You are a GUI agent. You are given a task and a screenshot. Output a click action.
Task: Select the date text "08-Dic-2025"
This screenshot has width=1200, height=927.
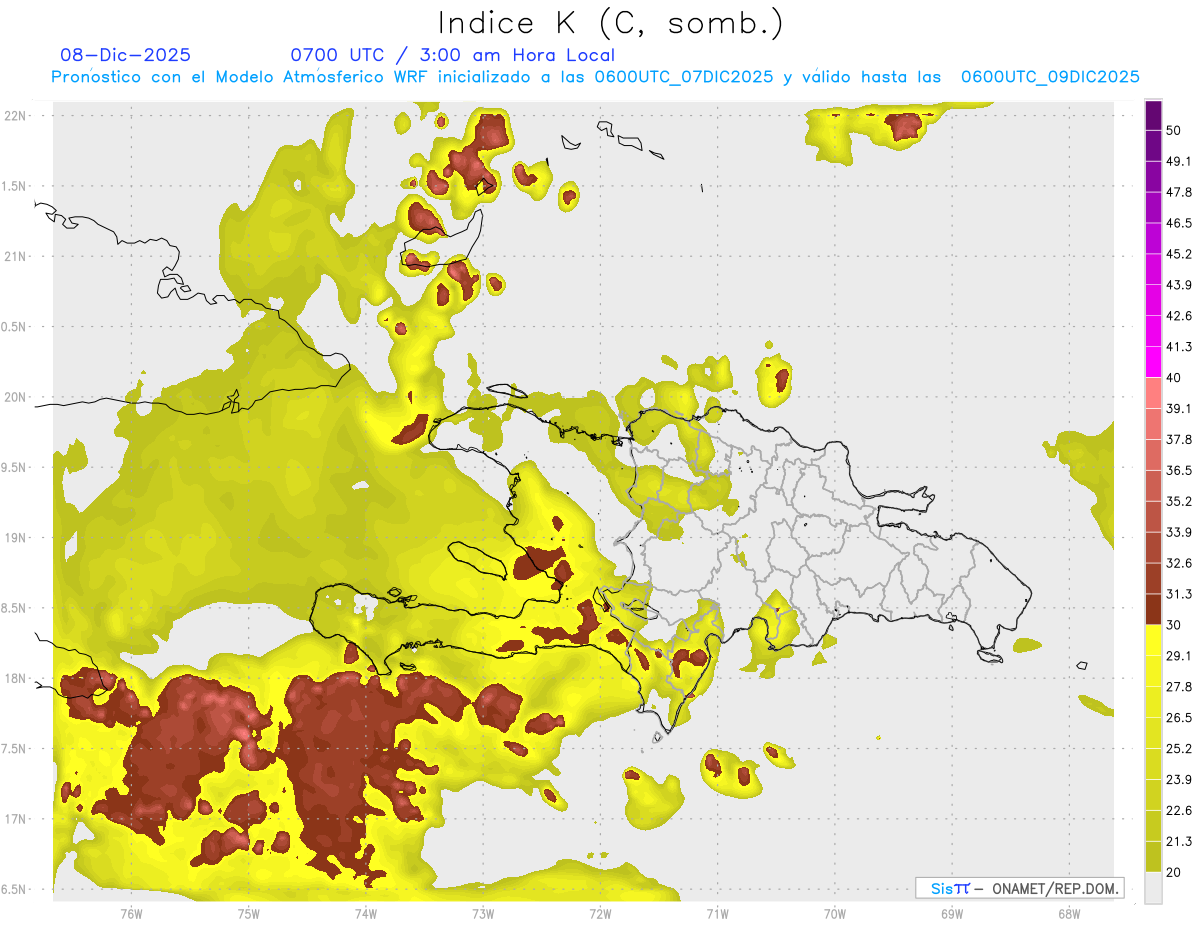click(x=125, y=55)
